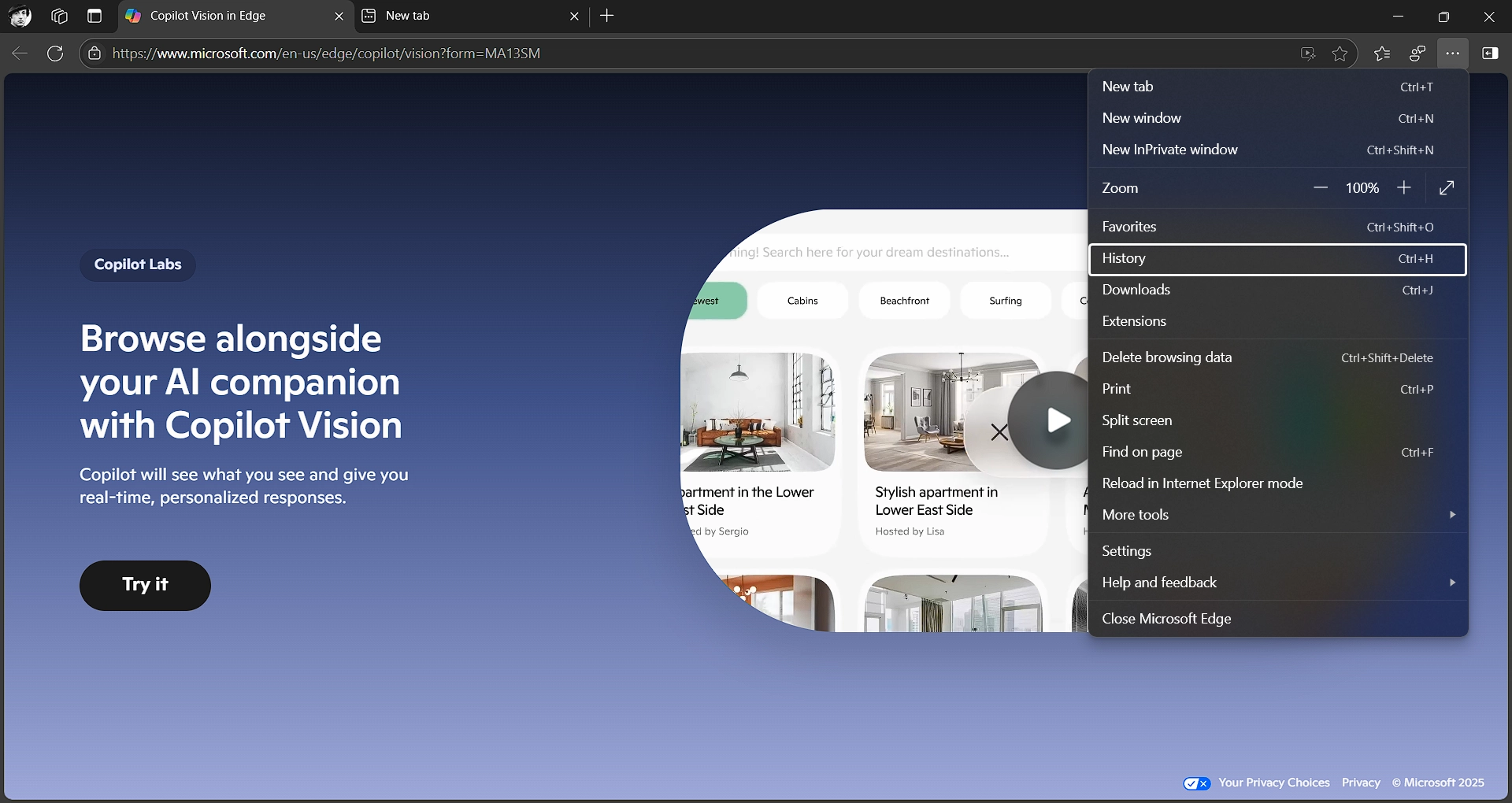1512x803 pixels.
Task: Open Favorites from the menu
Action: click(x=1278, y=227)
